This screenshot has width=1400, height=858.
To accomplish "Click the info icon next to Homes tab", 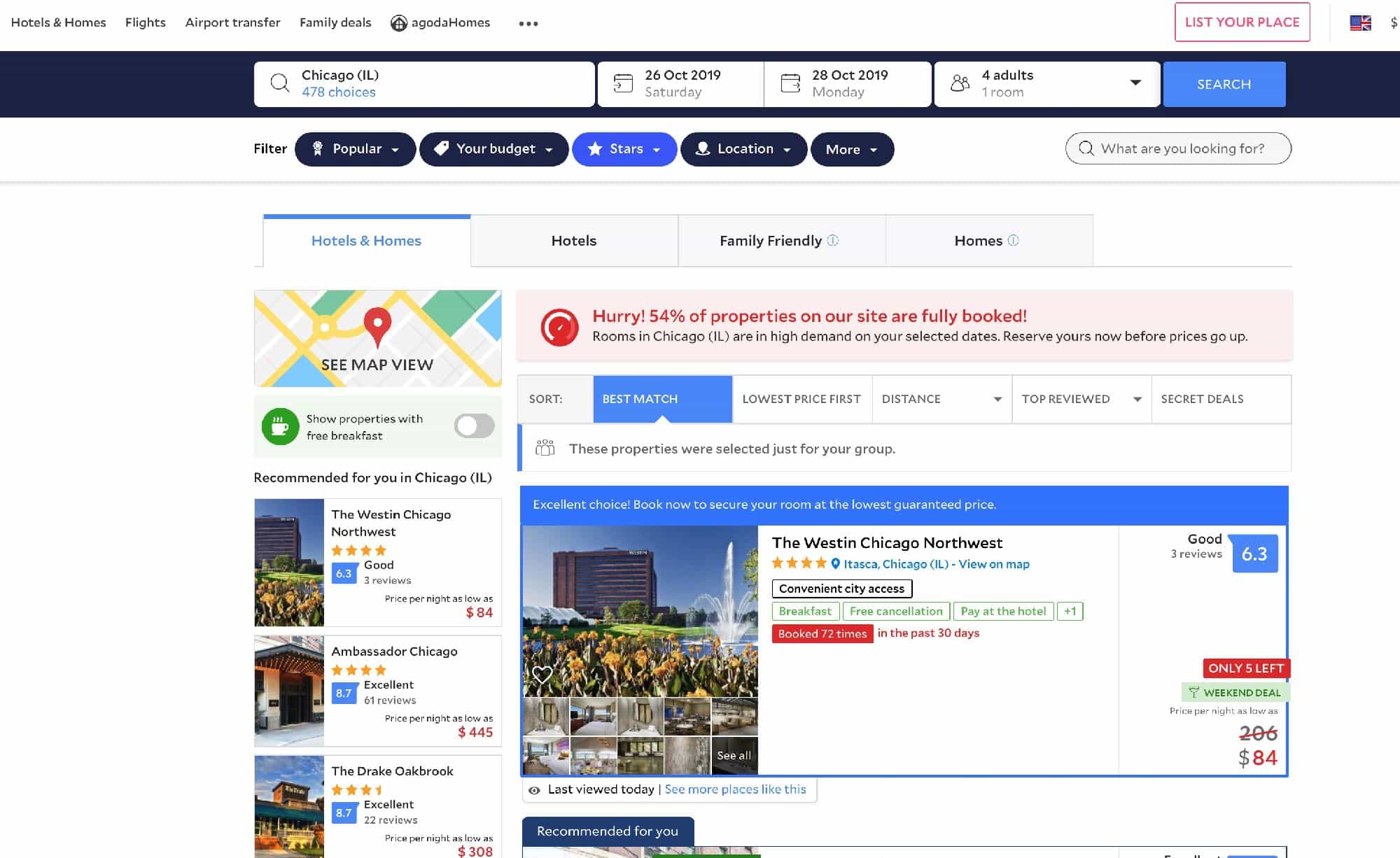I will coord(1013,240).
